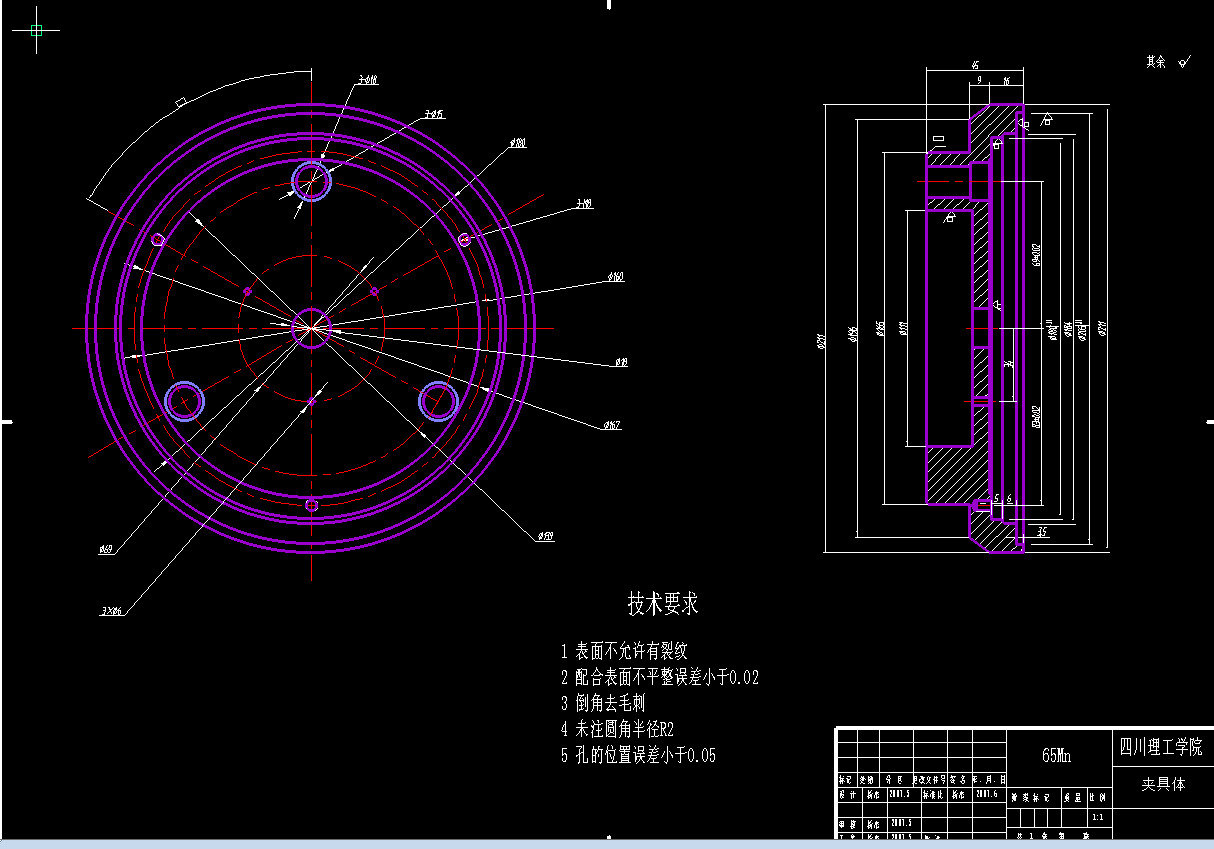Select the surface roughness symbol near 其余
The width and height of the screenshot is (1214, 849).
point(1186,62)
